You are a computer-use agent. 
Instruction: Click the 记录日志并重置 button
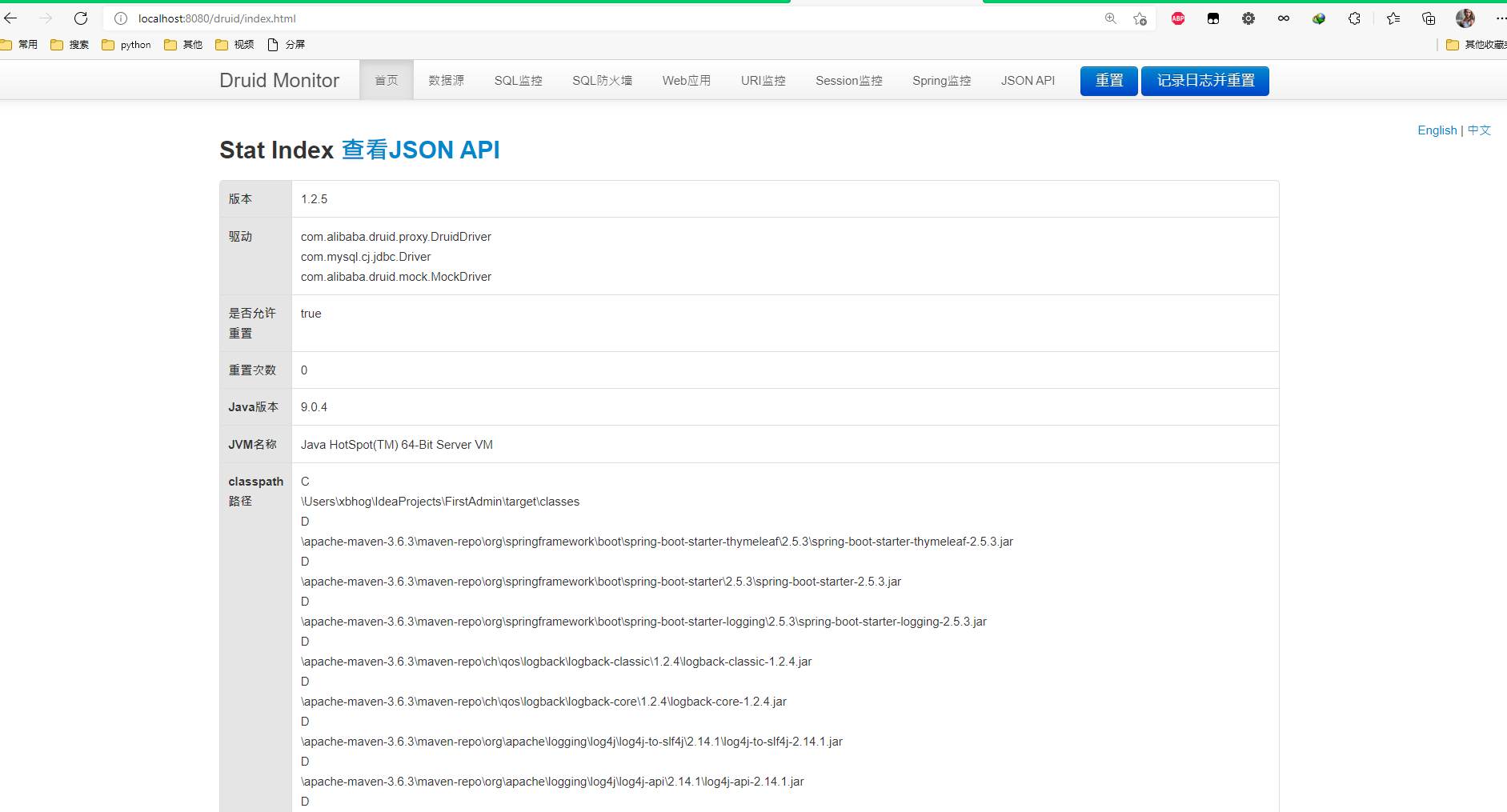click(1205, 81)
